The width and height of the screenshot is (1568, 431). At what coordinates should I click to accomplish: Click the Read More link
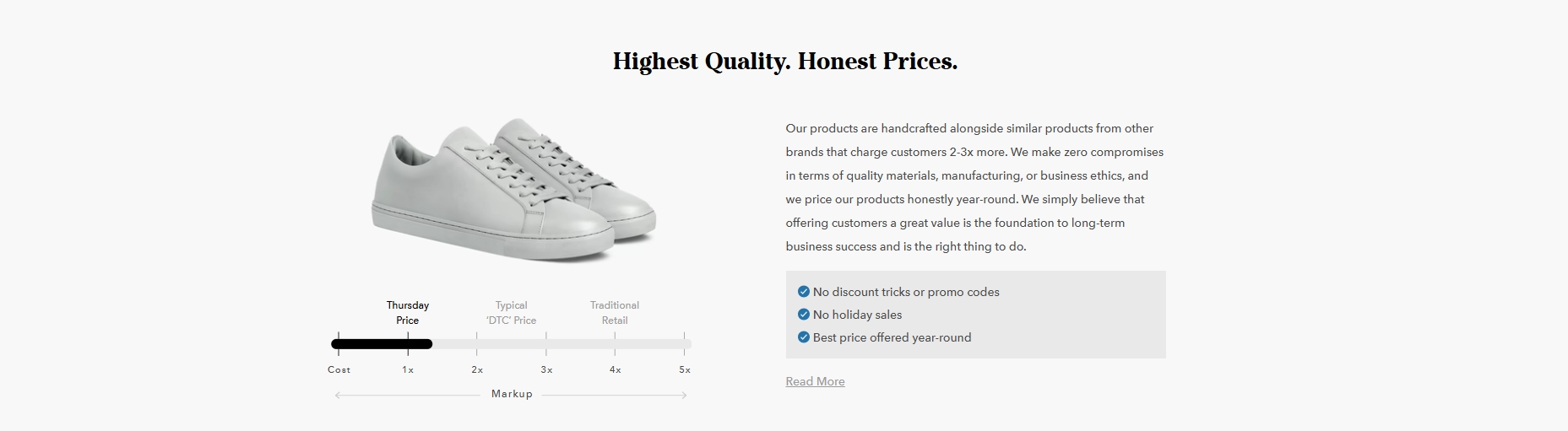(815, 381)
